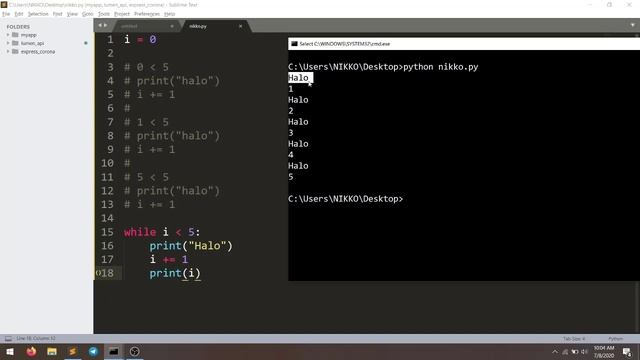Image resolution: width=640 pixels, height=360 pixels.
Task: Expand the myapp folder
Action: [8, 35]
